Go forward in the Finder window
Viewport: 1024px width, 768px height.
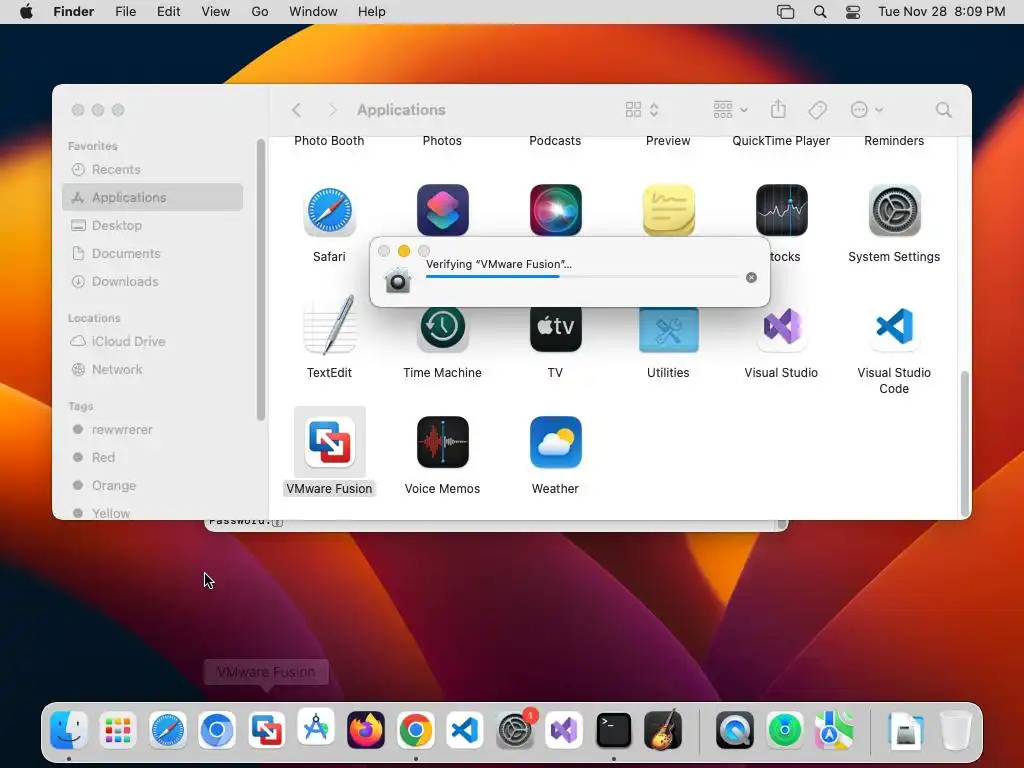(x=332, y=110)
